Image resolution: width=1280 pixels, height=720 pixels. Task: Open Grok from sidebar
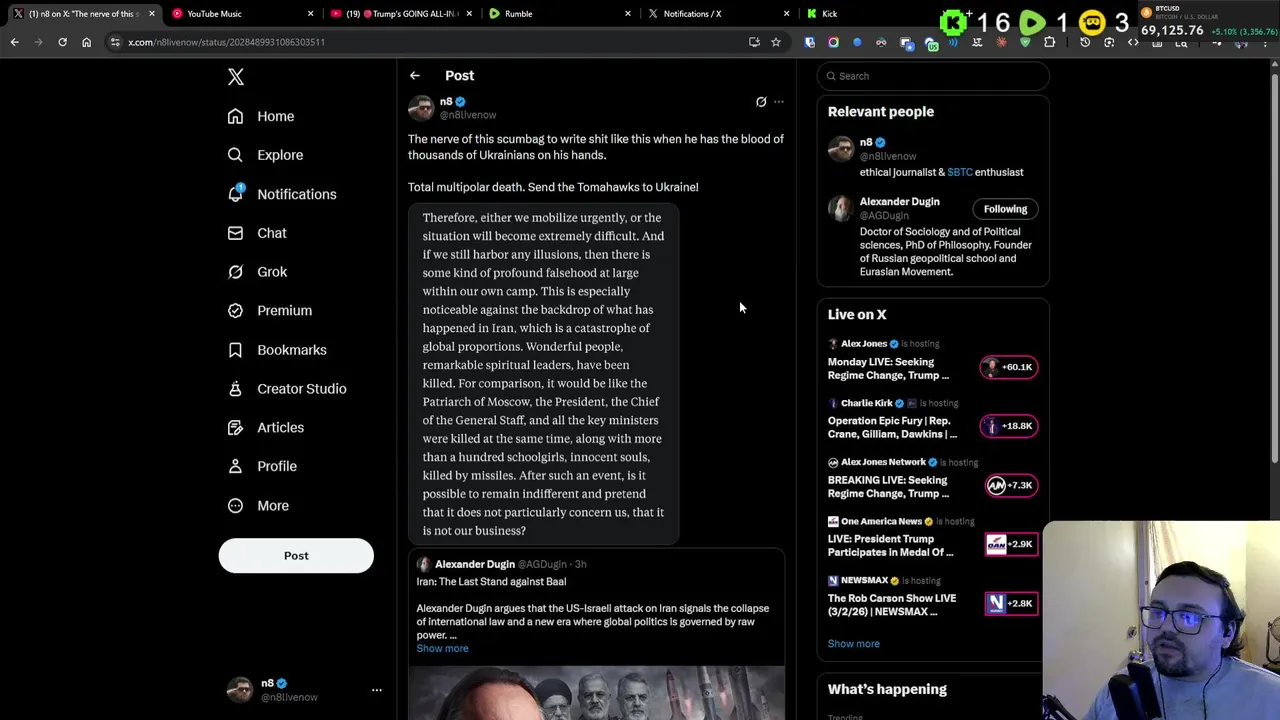[x=257, y=272]
